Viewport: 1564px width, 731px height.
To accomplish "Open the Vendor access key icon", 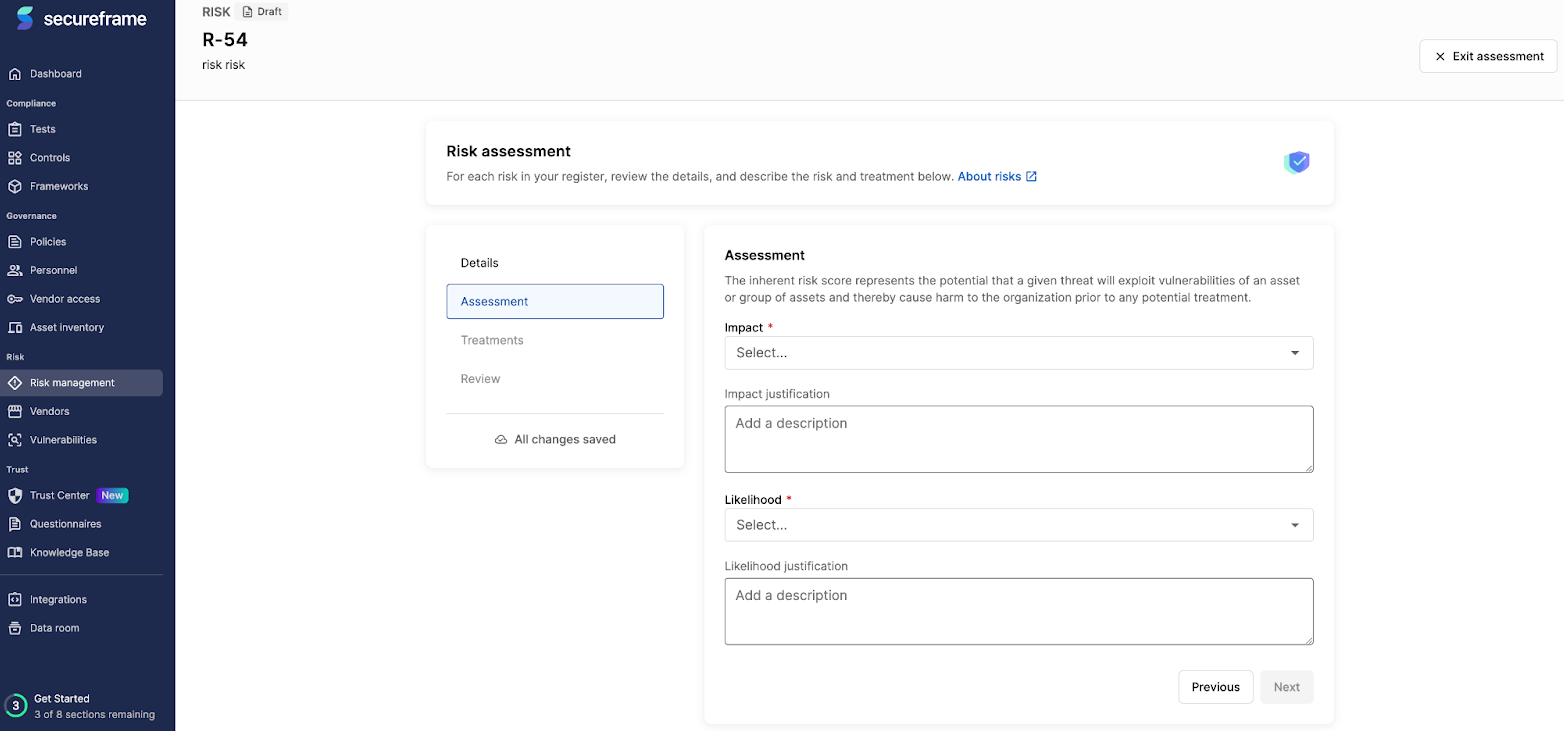I will tap(15, 299).
